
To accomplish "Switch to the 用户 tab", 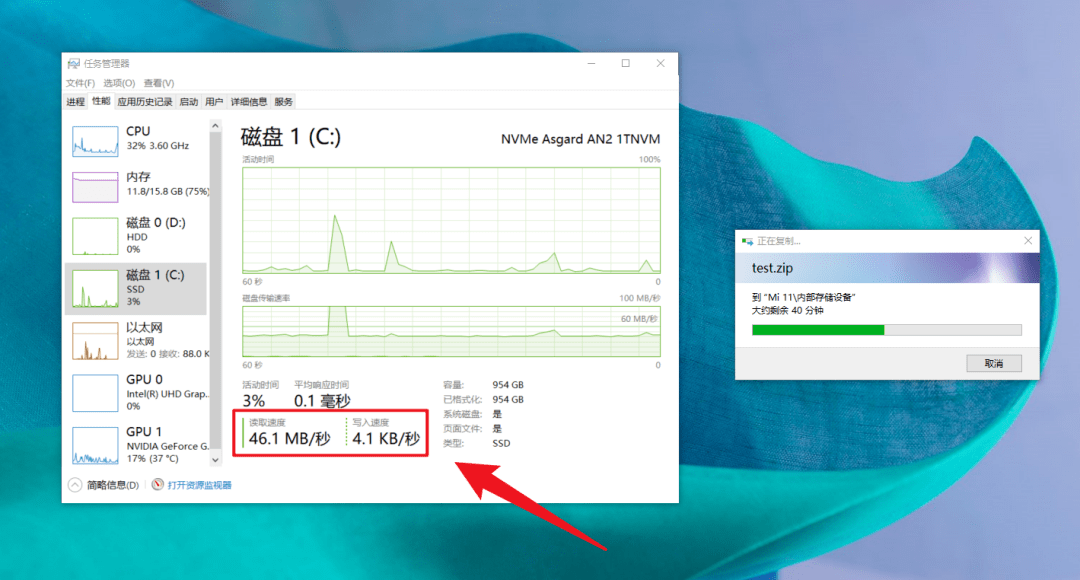I will coord(215,101).
